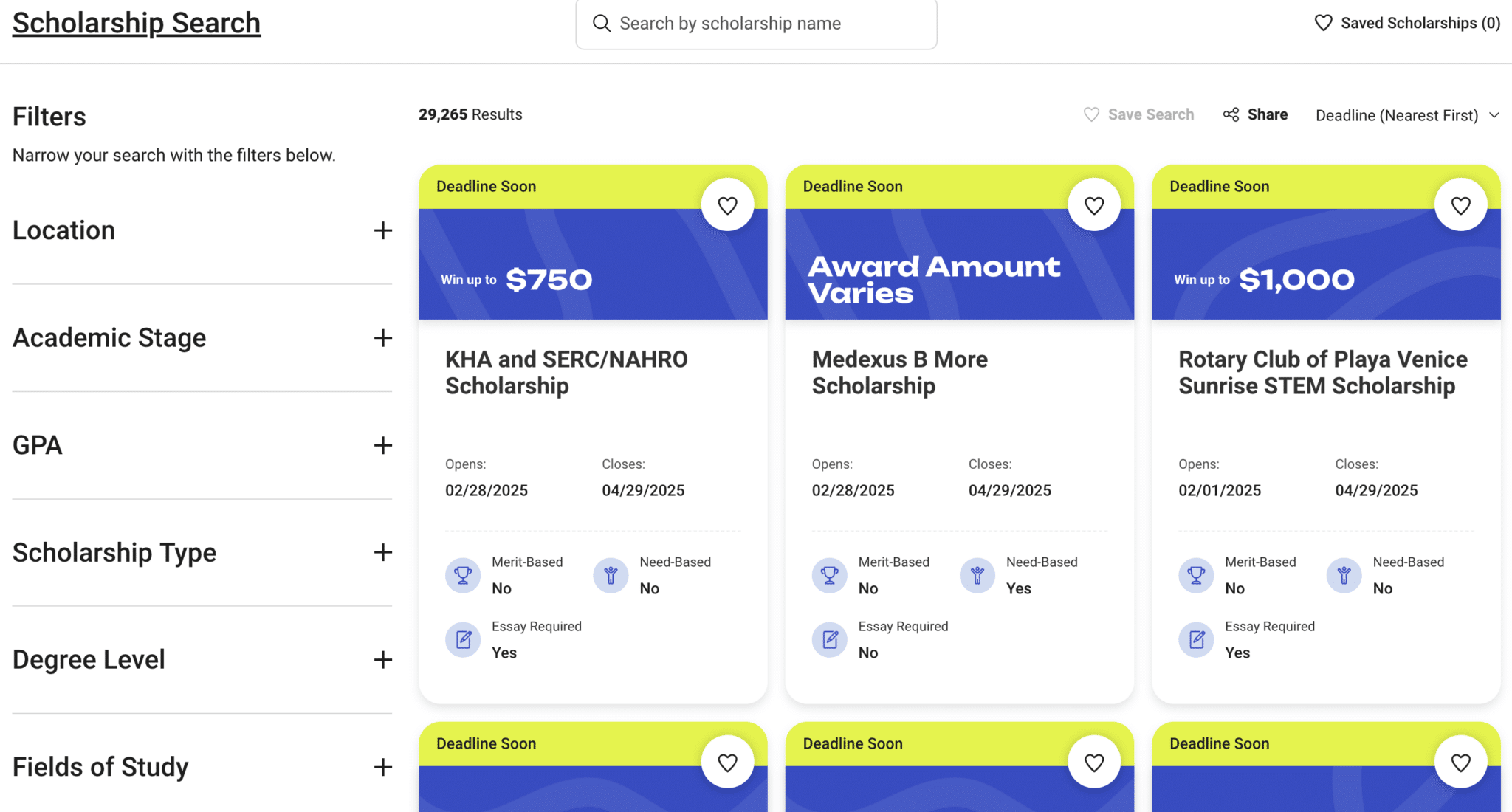This screenshot has width=1512, height=812.
Task: Save the Medexus B More Scholarship via heart icon
Action: [1094, 205]
